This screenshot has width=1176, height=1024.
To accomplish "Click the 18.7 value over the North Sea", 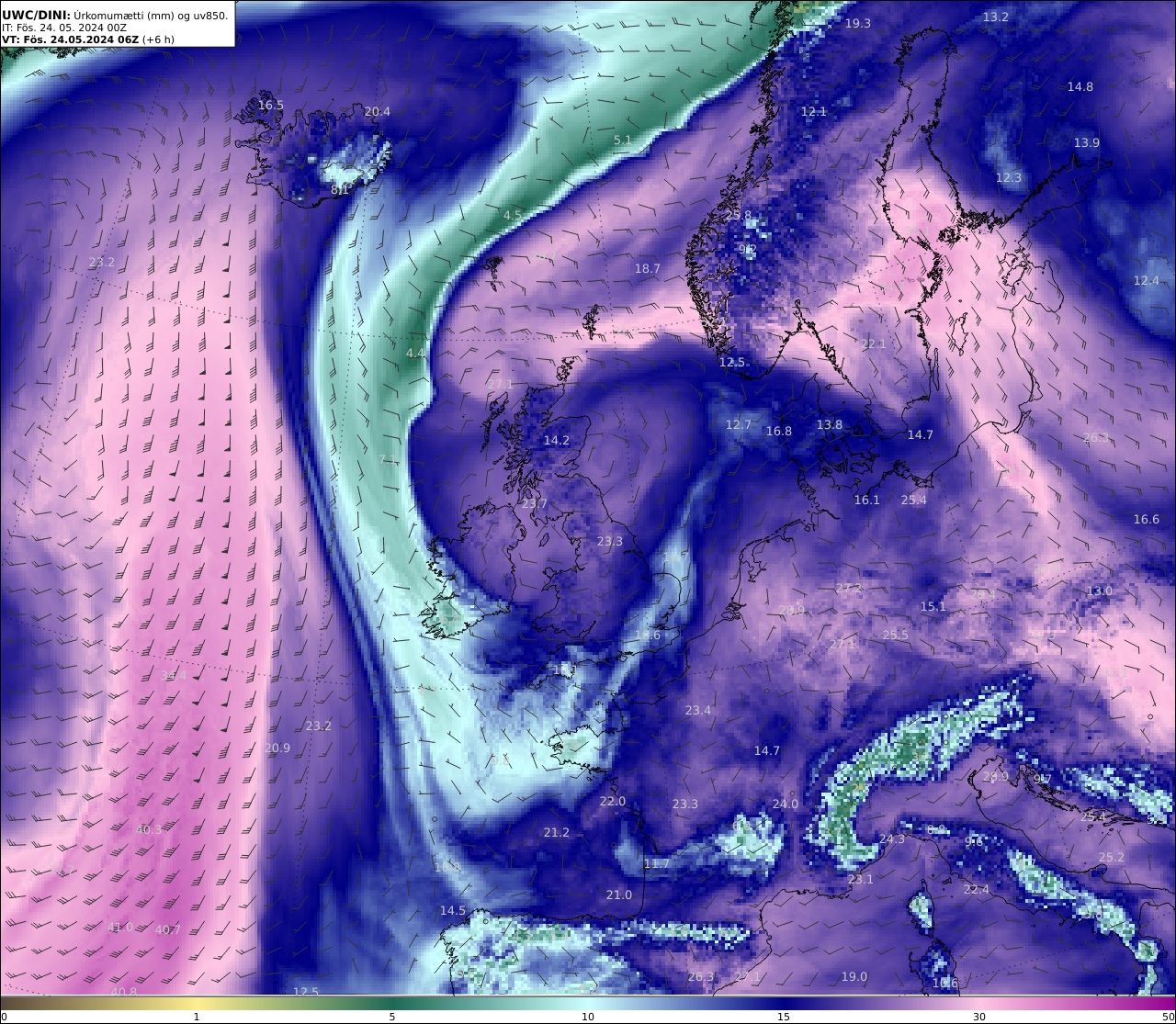I will point(648,269).
